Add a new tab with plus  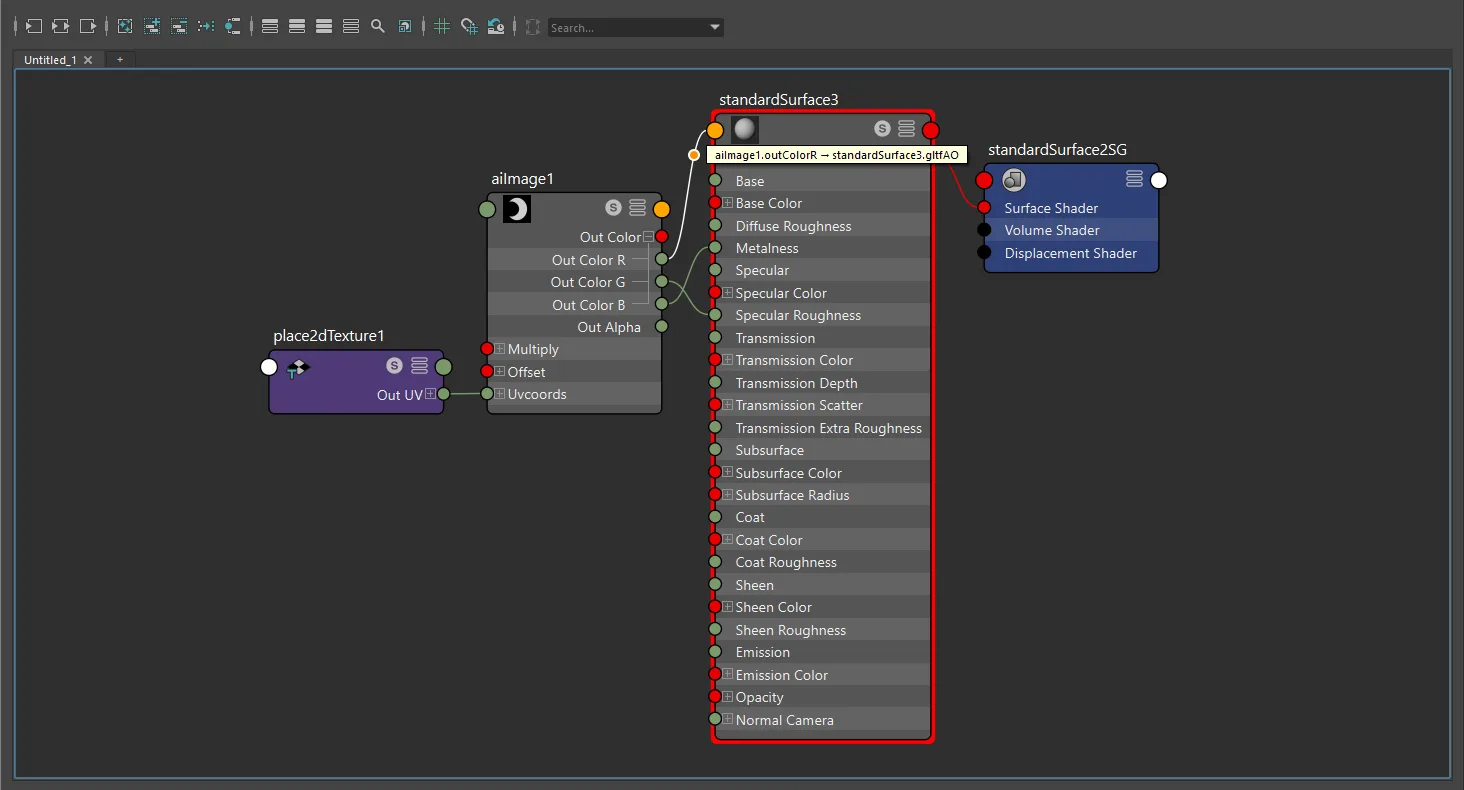[120, 60]
